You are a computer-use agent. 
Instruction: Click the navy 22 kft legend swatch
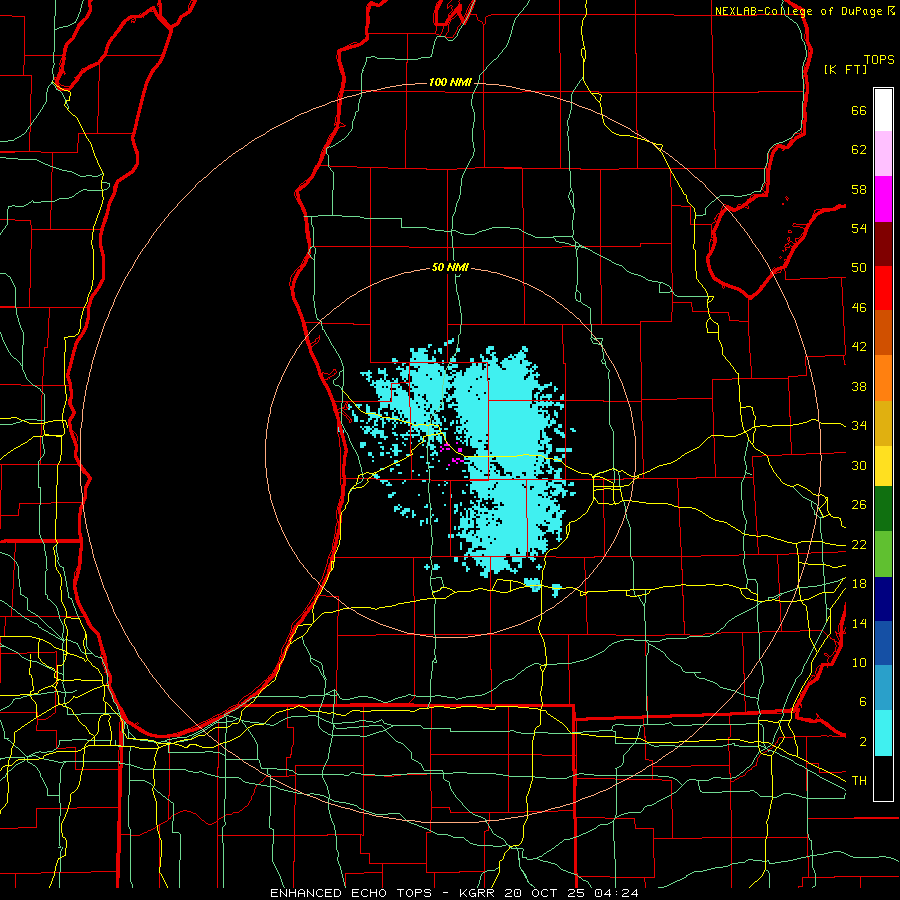(x=883, y=599)
